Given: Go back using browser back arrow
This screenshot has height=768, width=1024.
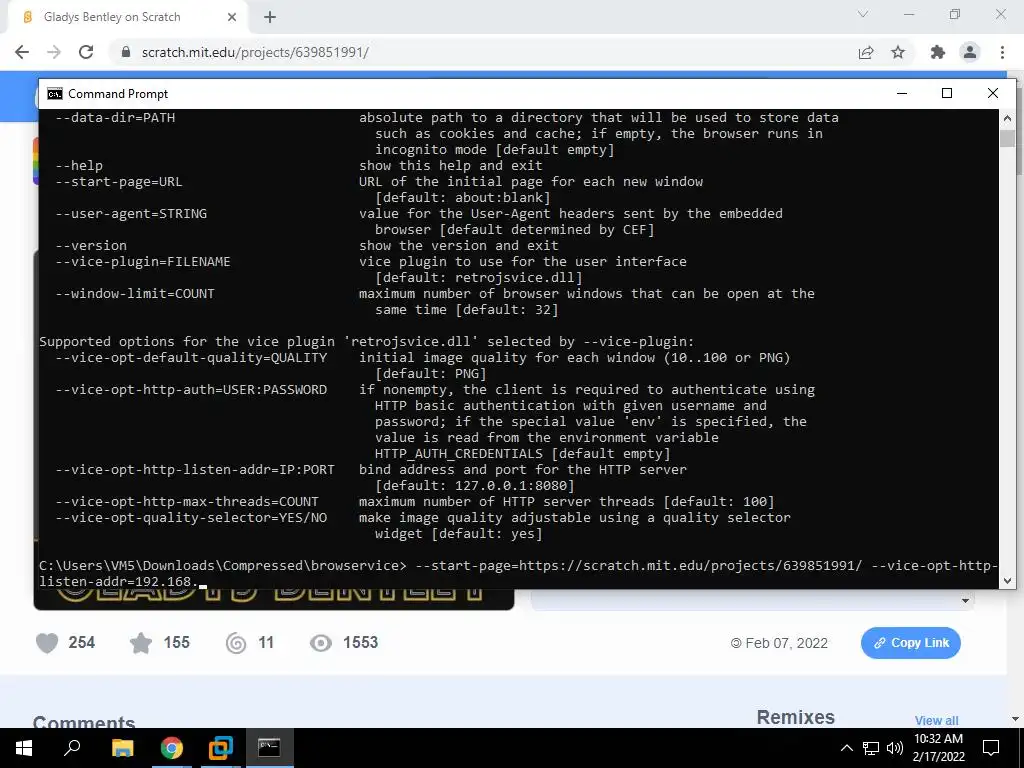Looking at the screenshot, I should point(22,52).
